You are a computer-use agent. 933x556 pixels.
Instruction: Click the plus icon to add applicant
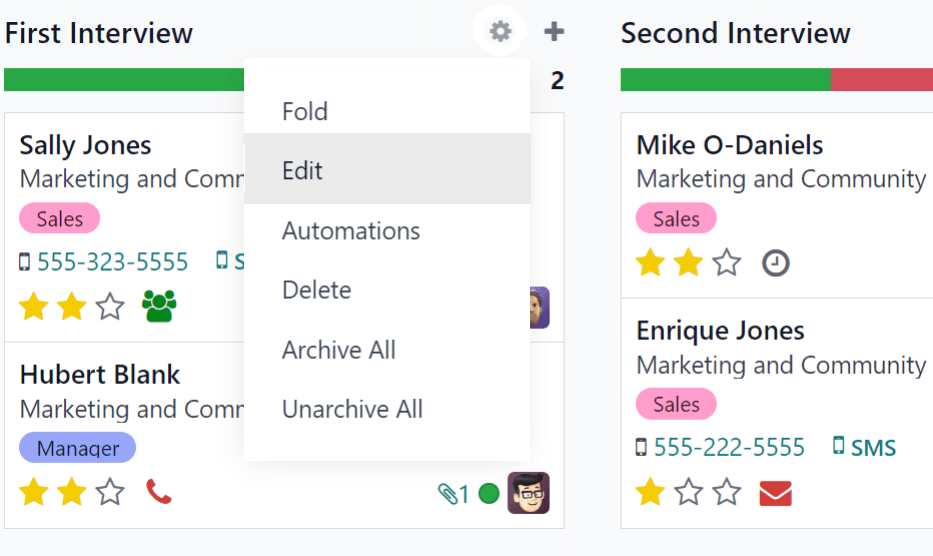554,32
